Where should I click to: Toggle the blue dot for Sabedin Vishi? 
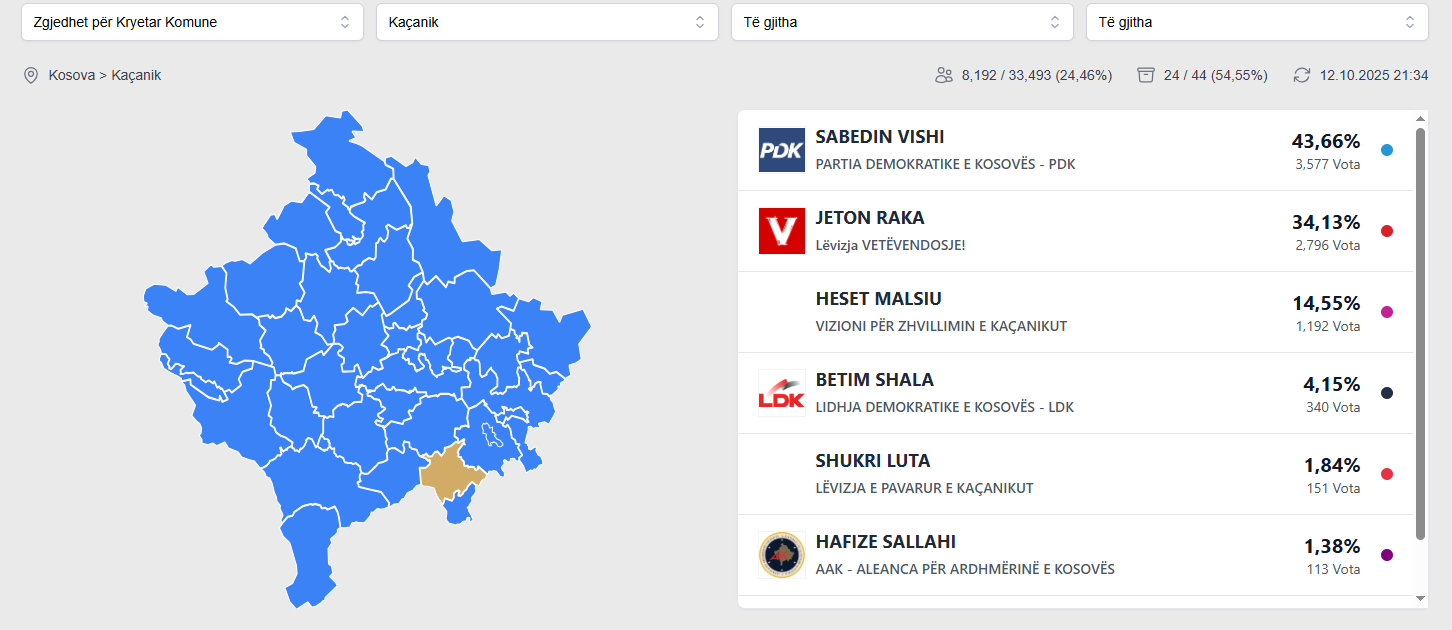click(x=1386, y=150)
